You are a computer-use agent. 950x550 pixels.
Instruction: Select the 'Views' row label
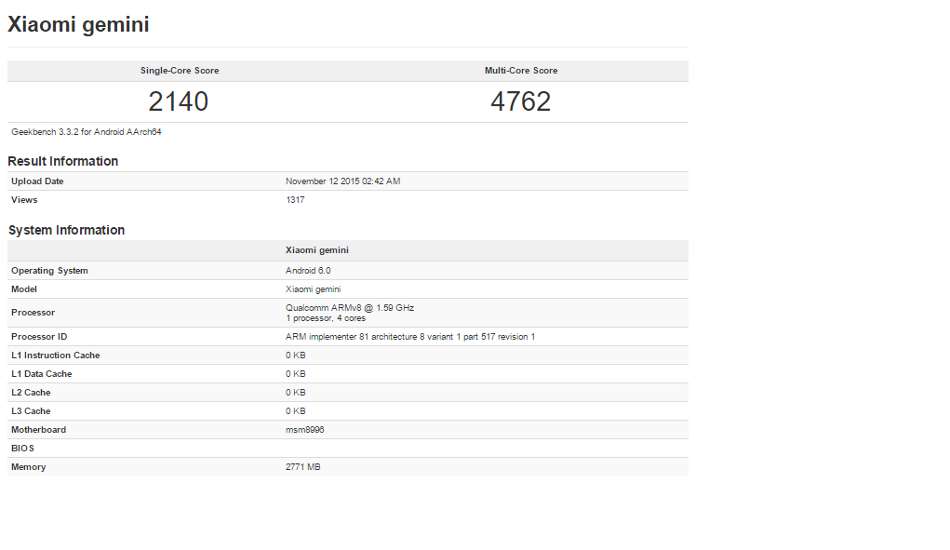24,200
